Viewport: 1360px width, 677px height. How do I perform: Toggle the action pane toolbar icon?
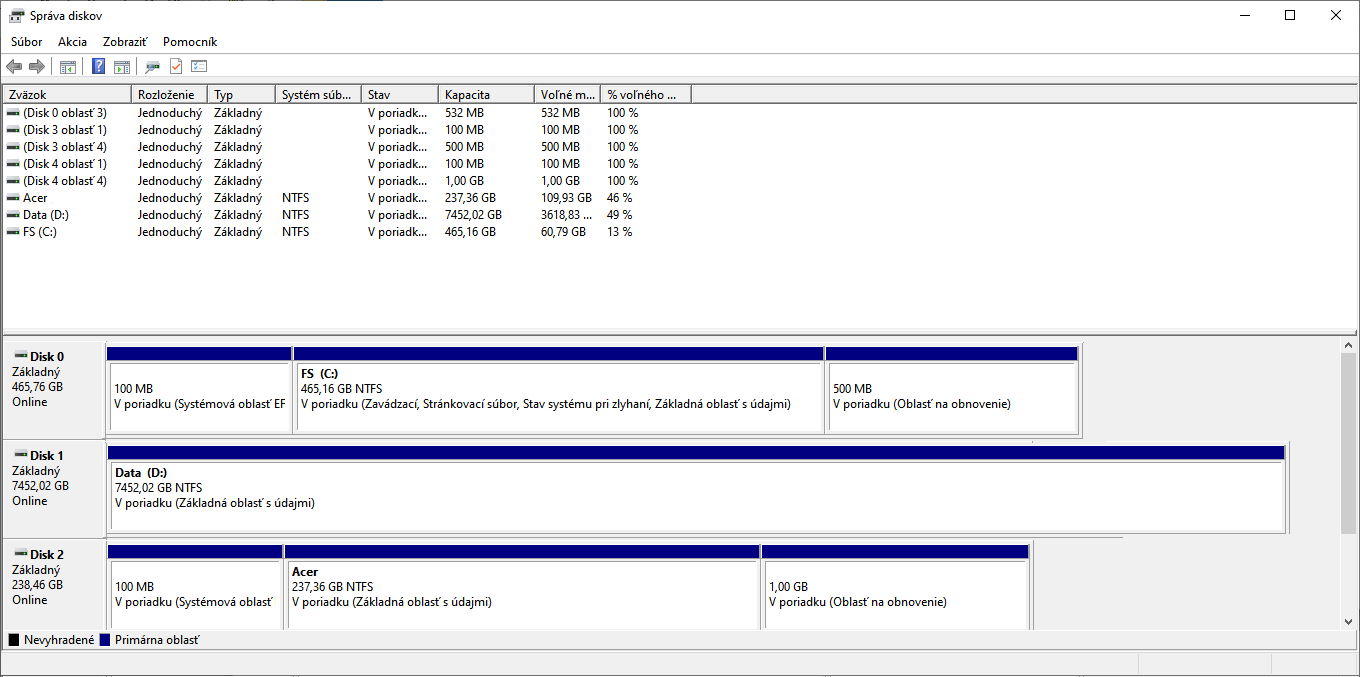point(121,67)
